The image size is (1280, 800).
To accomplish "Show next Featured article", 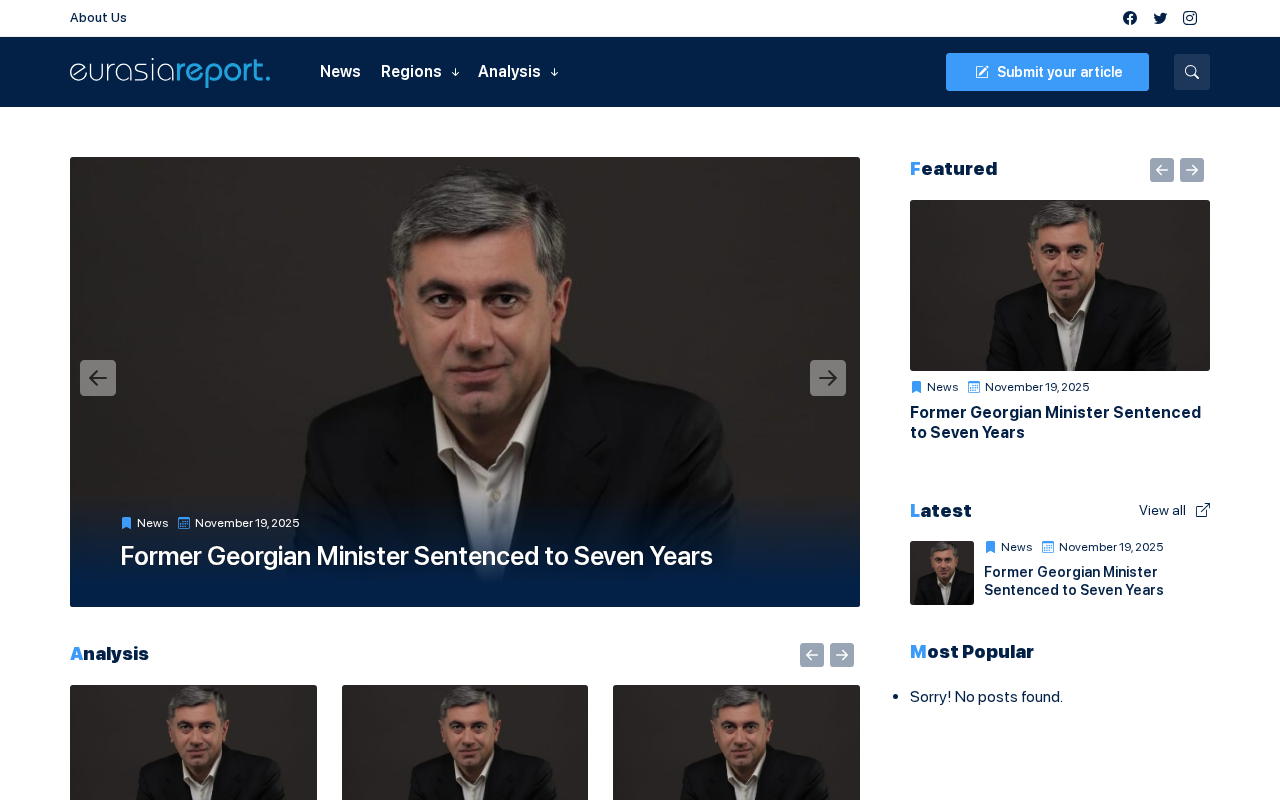I will [x=1192, y=170].
